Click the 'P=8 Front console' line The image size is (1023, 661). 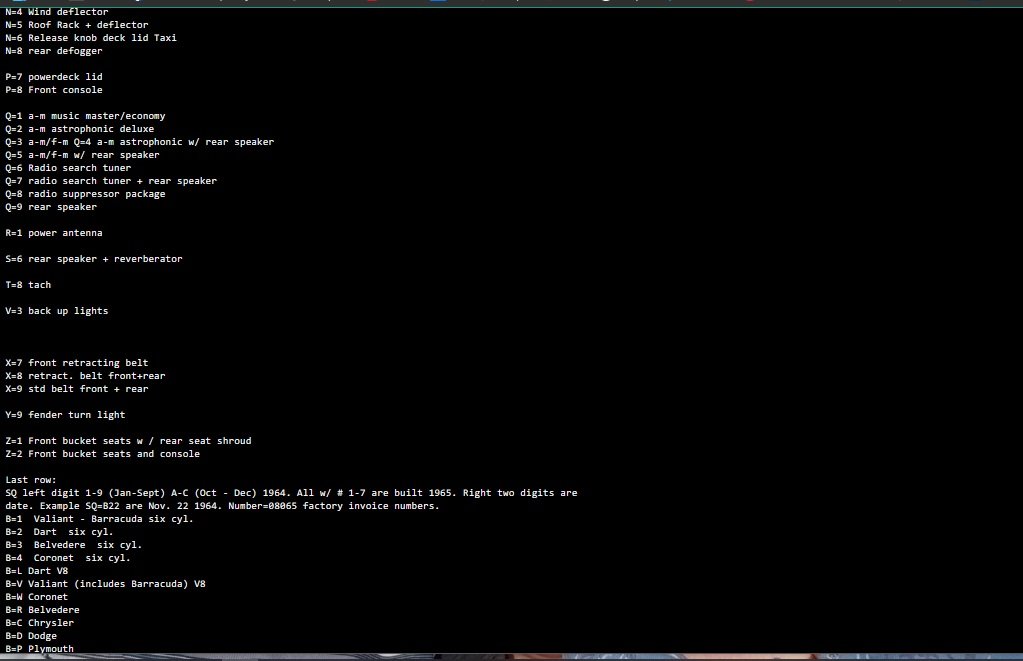point(54,90)
